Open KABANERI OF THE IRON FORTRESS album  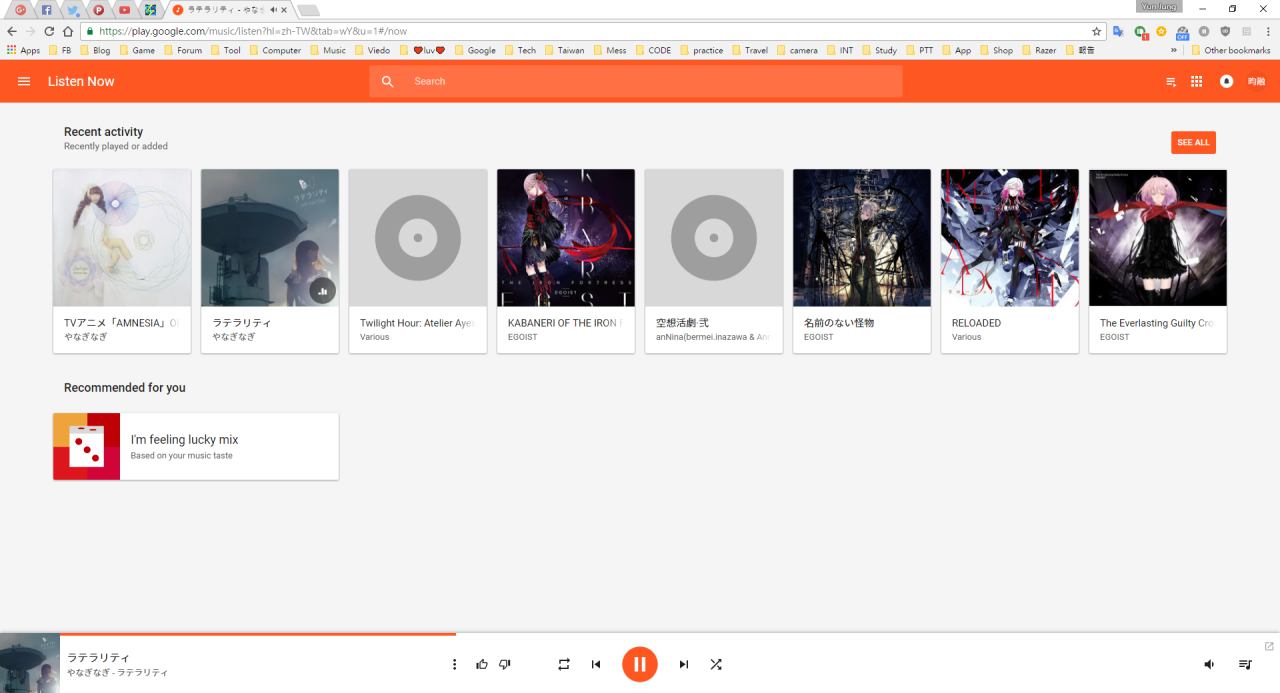point(566,261)
